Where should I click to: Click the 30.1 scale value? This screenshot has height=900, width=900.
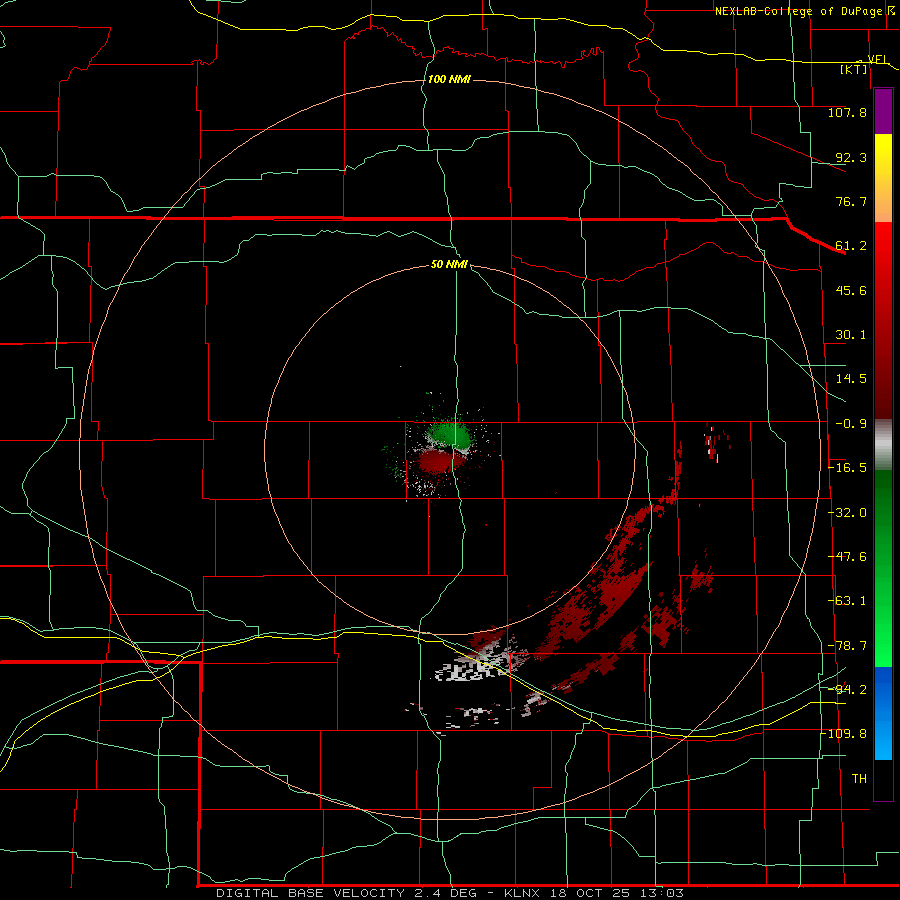851,335
